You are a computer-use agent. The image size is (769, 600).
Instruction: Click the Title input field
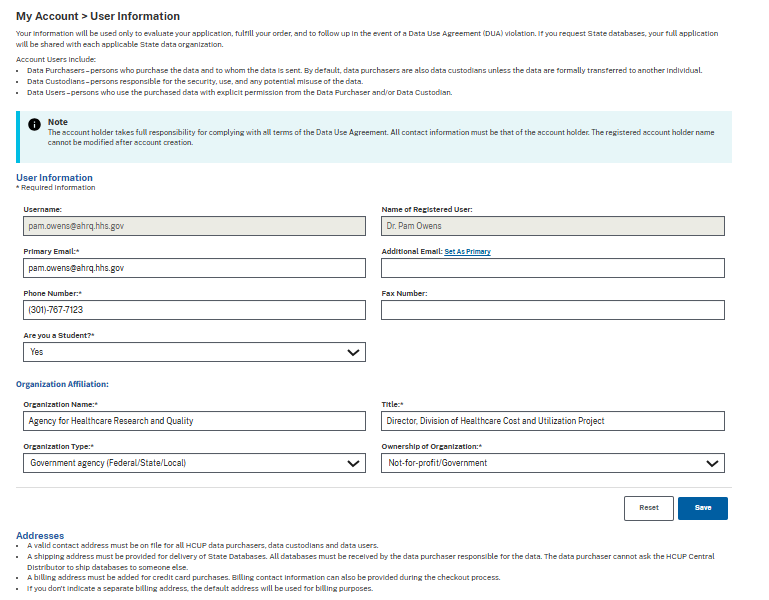(553, 421)
